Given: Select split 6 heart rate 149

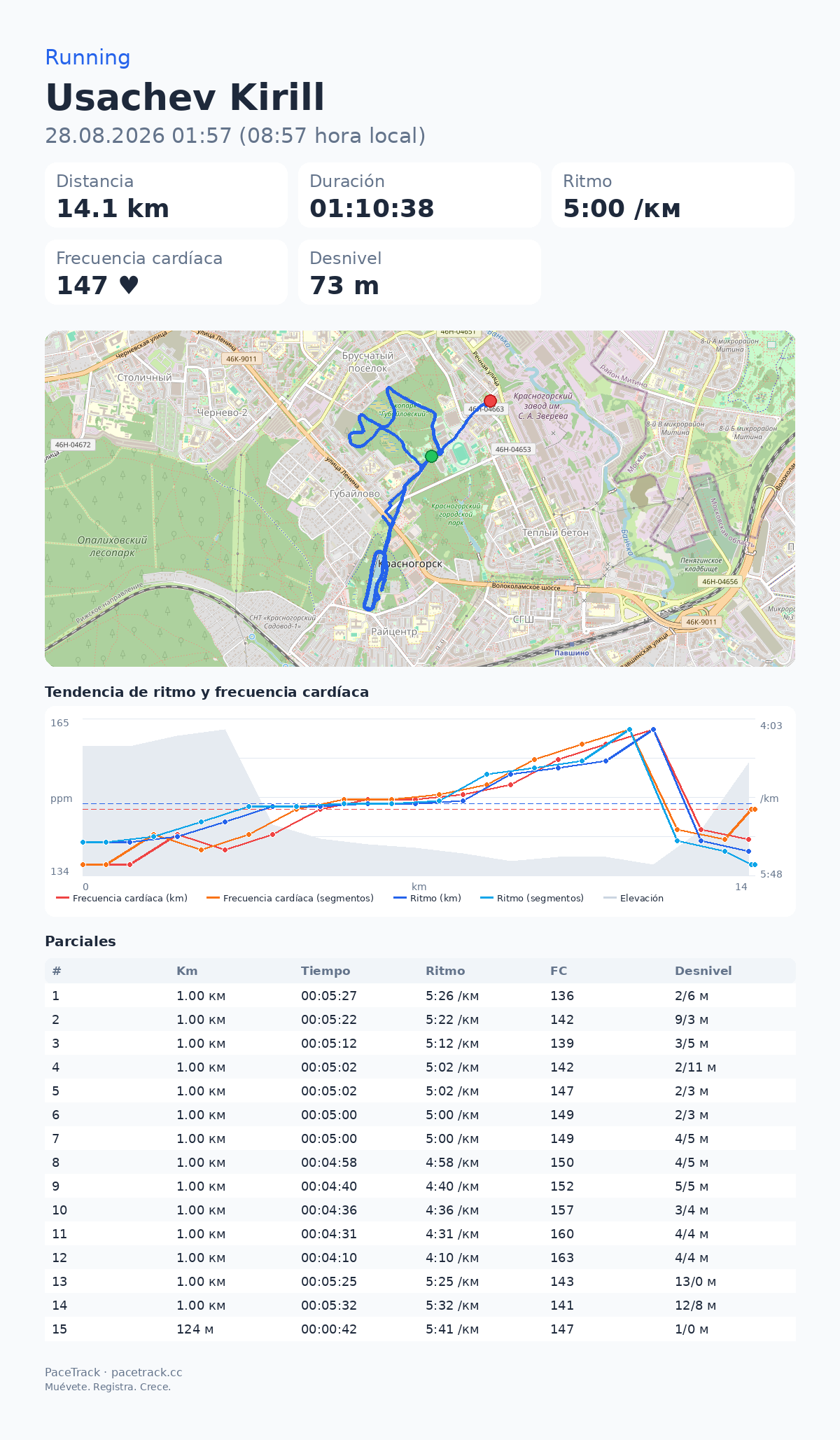Looking at the screenshot, I should (x=562, y=1115).
